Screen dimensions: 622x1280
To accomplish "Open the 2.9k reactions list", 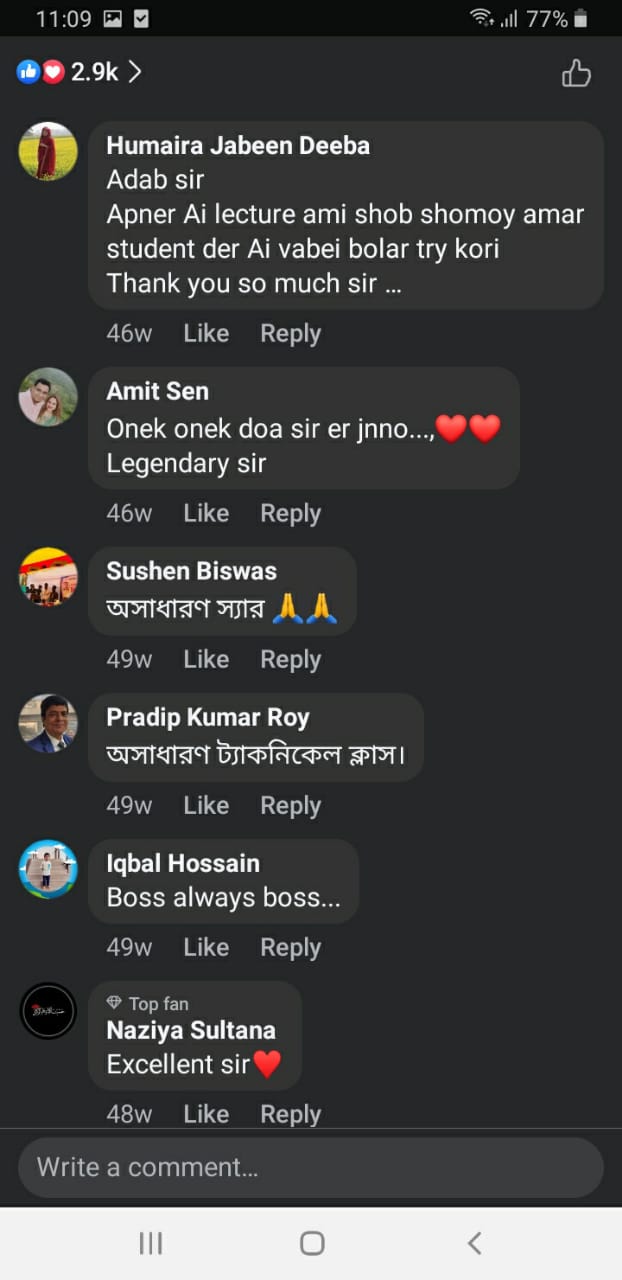I will pyautogui.click(x=80, y=72).
